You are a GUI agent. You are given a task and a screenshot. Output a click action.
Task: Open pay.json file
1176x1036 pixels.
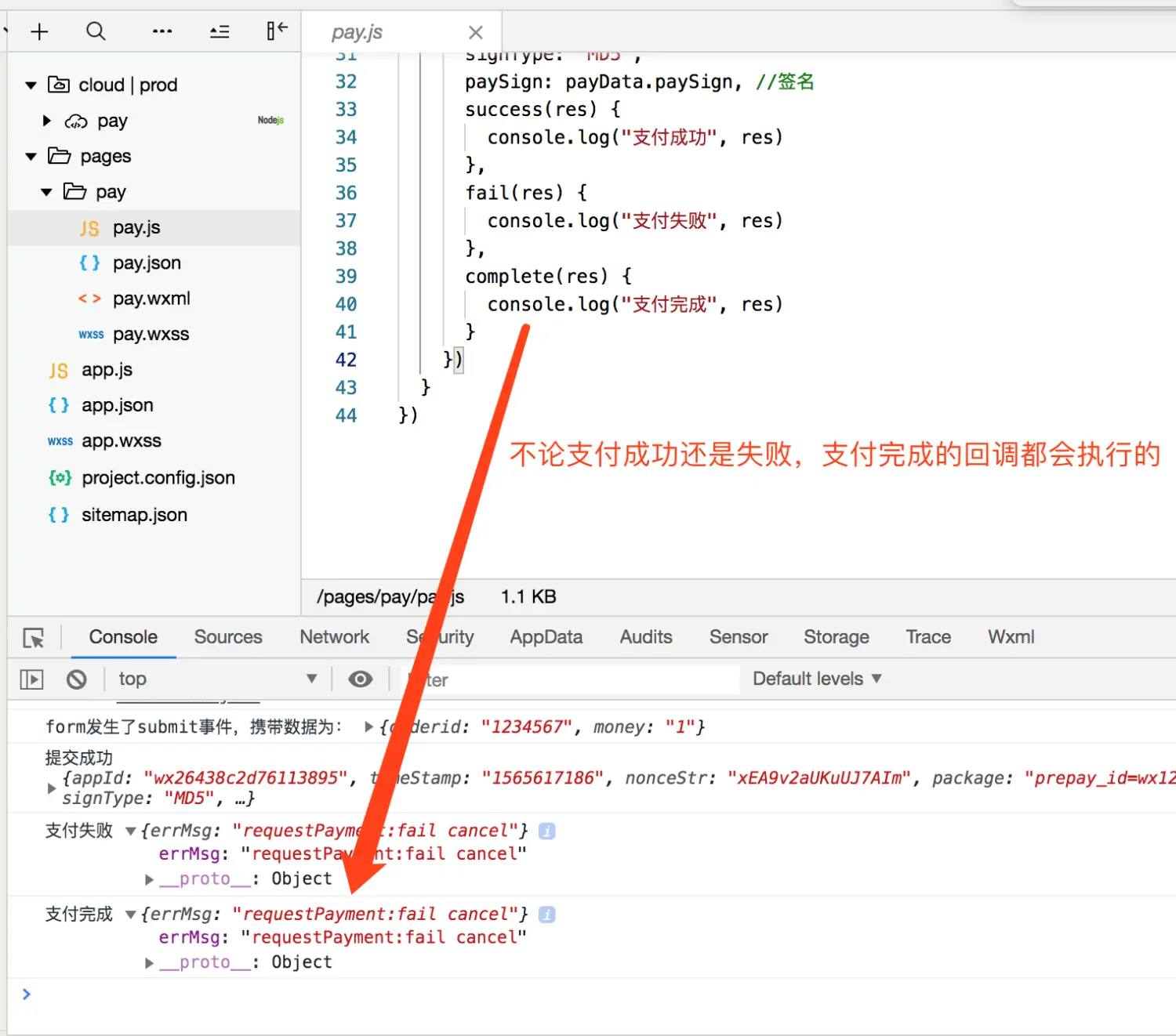point(146,263)
